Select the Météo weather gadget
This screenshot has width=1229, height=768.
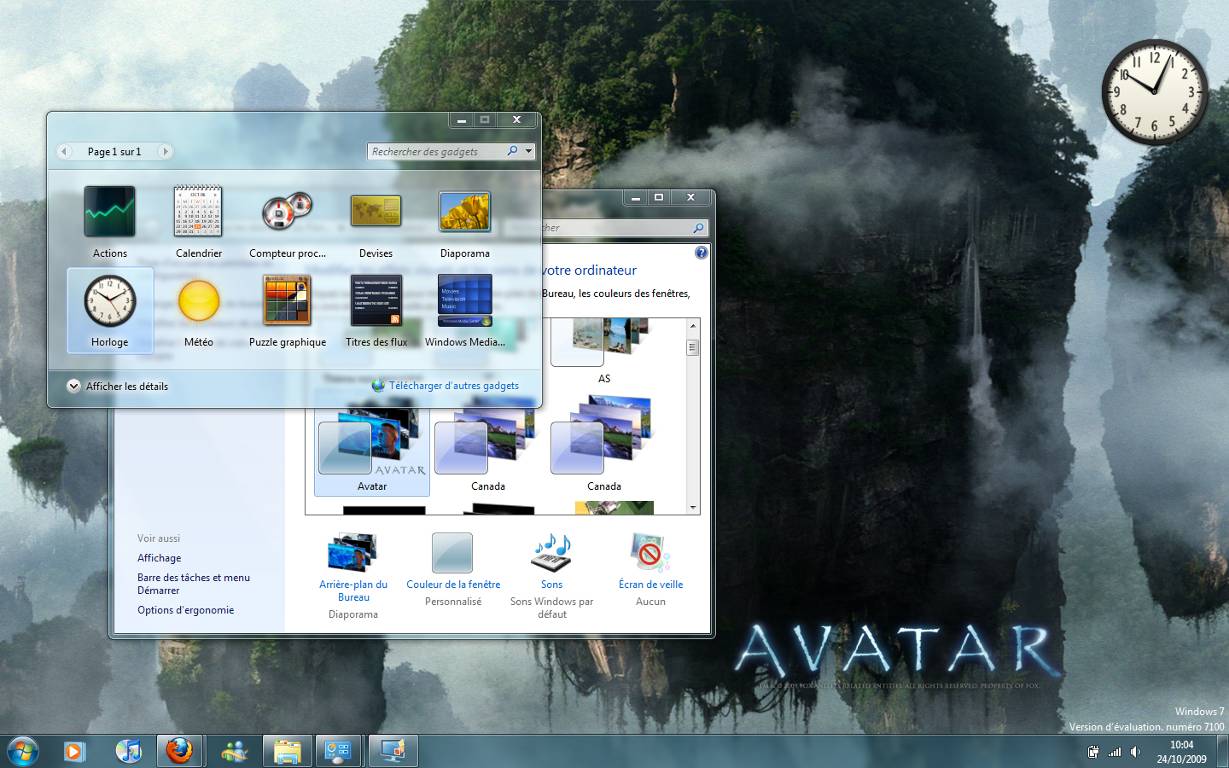(x=198, y=310)
